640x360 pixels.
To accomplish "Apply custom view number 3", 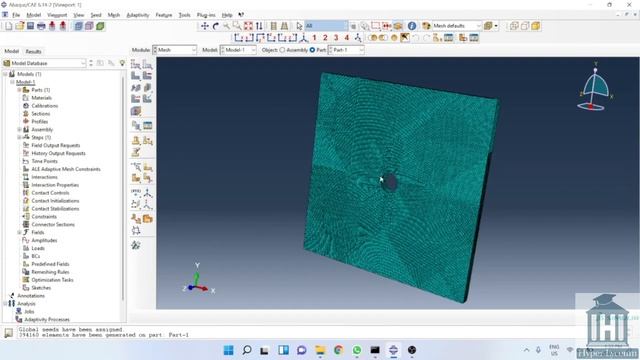I will tap(336, 38).
